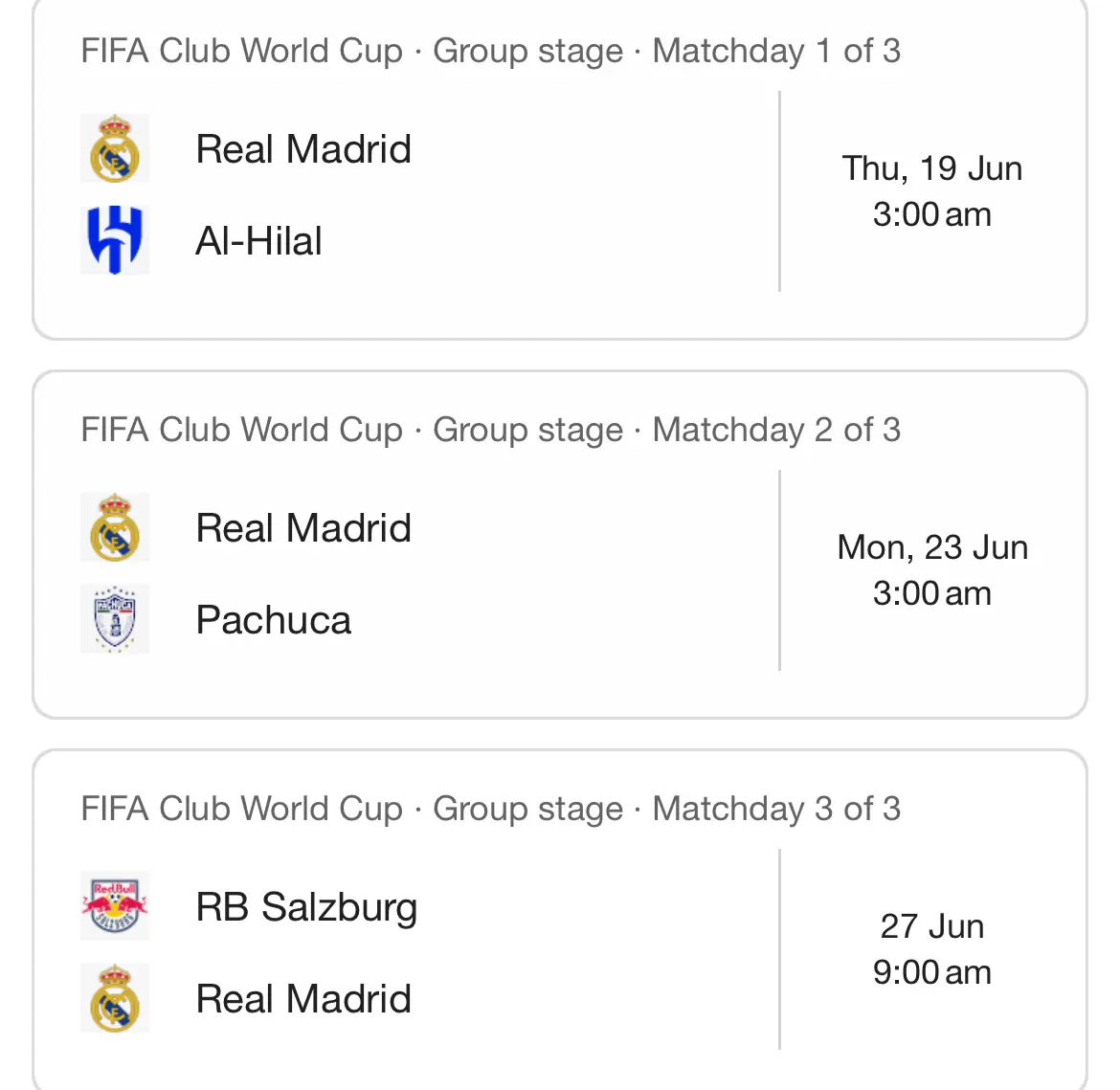Click the 9:00 am kickoff time

pyautogui.click(x=932, y=972)
